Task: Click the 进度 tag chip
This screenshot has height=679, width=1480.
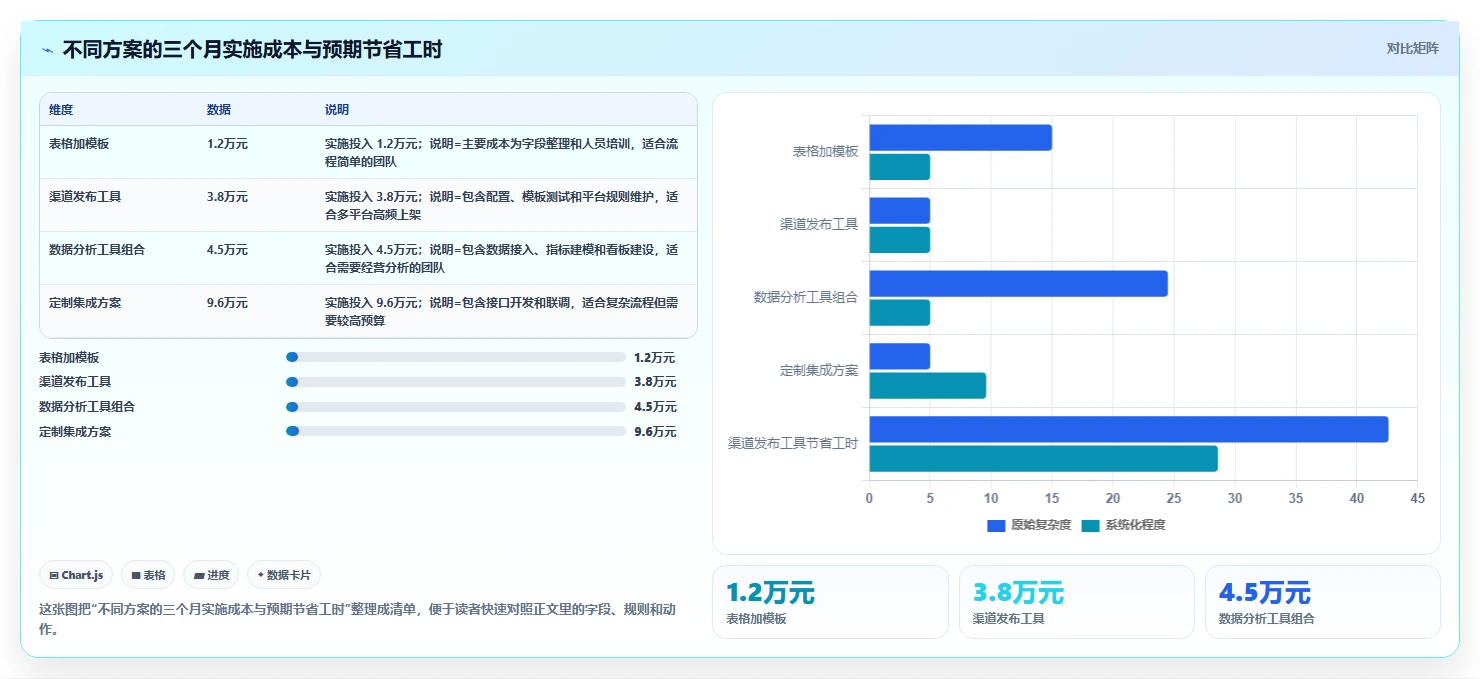Action: pos(211,575)
